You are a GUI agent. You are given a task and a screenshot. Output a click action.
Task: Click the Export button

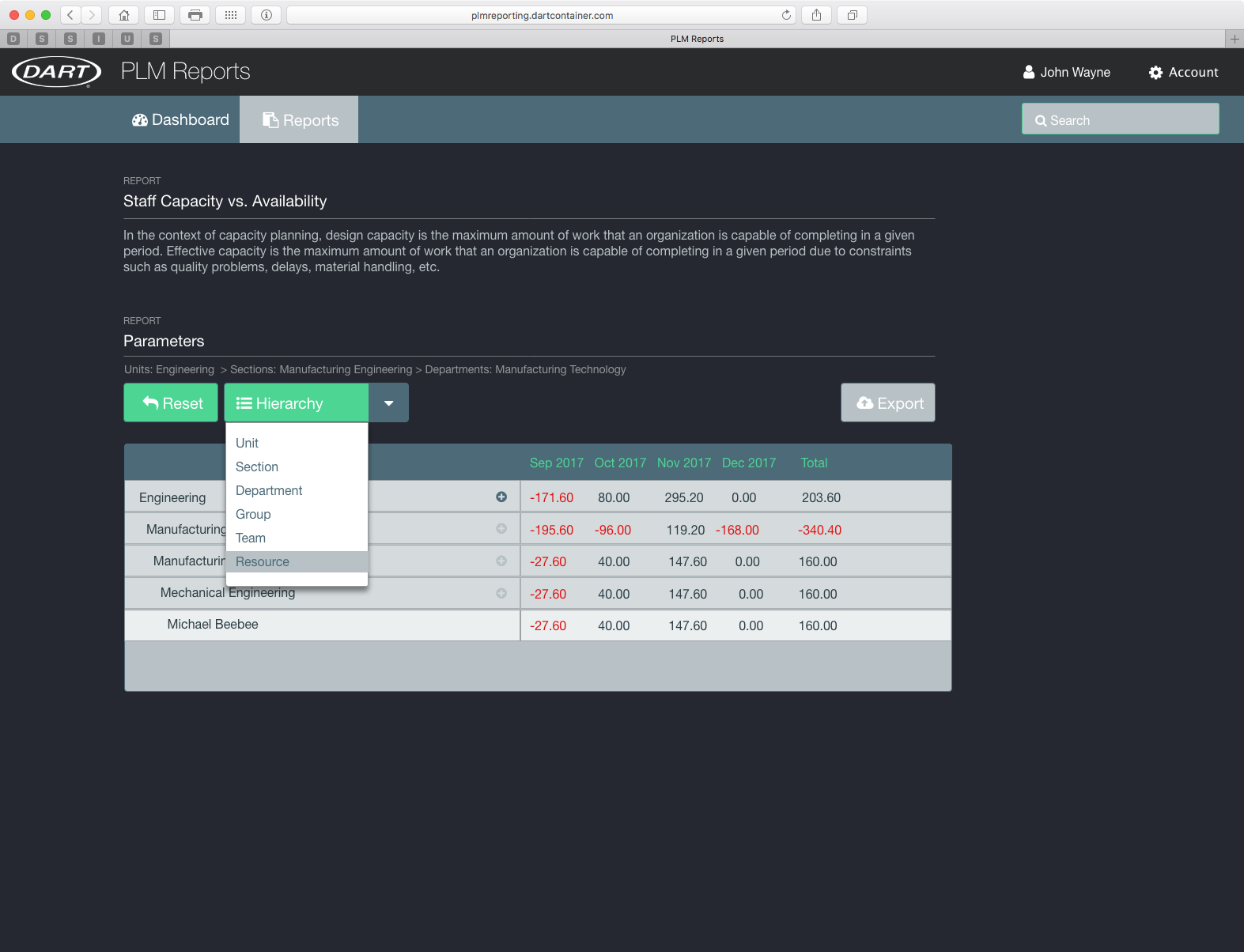[888, 402]
